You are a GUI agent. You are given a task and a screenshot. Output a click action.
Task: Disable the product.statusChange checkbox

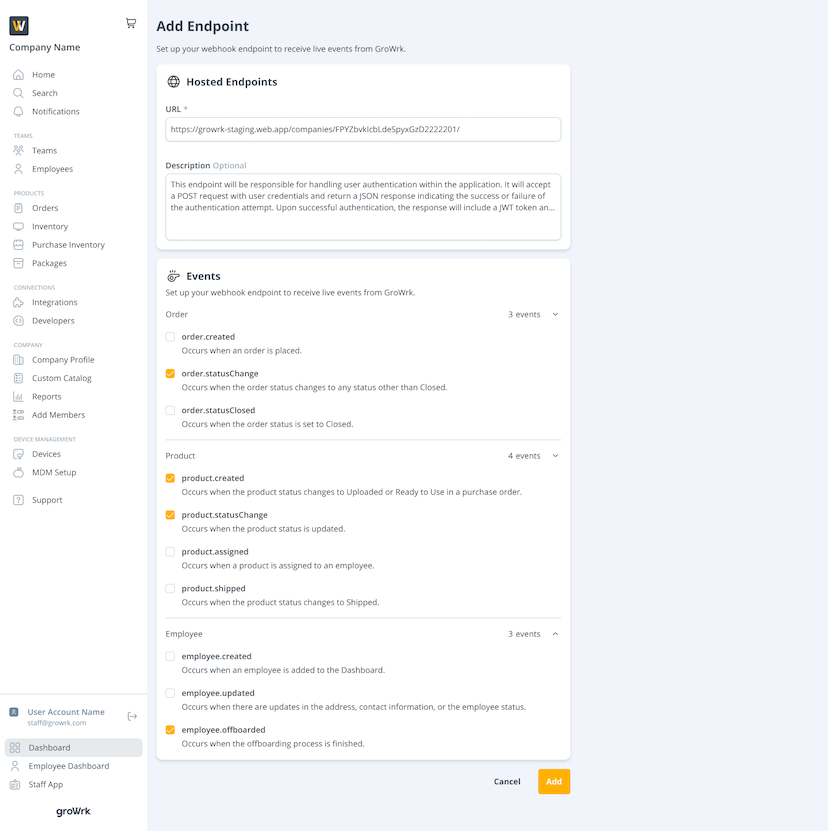click(171, 514)
